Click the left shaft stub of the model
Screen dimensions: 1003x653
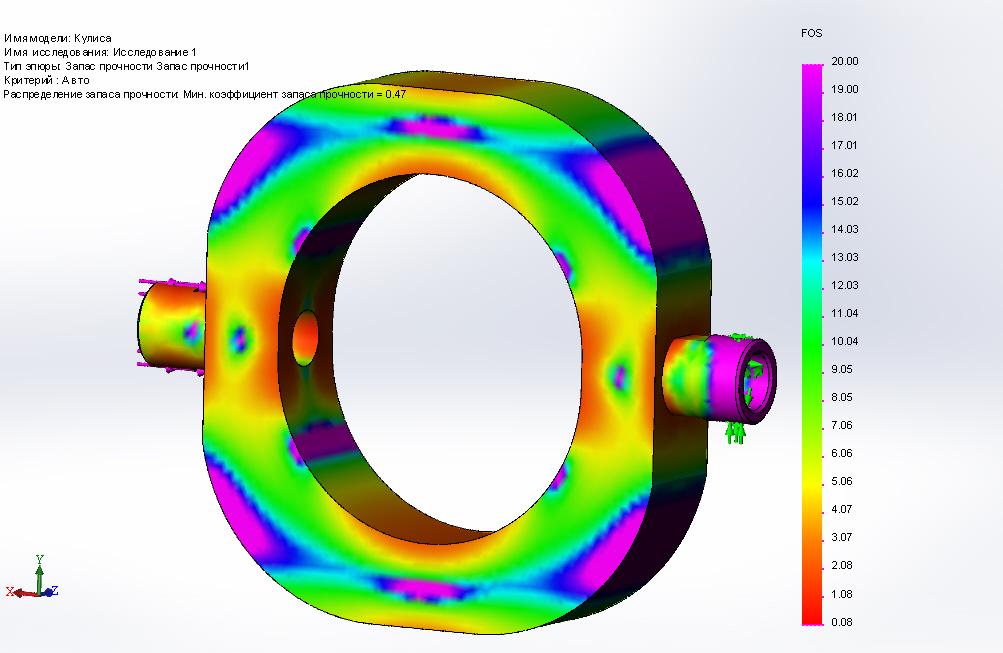171,324
